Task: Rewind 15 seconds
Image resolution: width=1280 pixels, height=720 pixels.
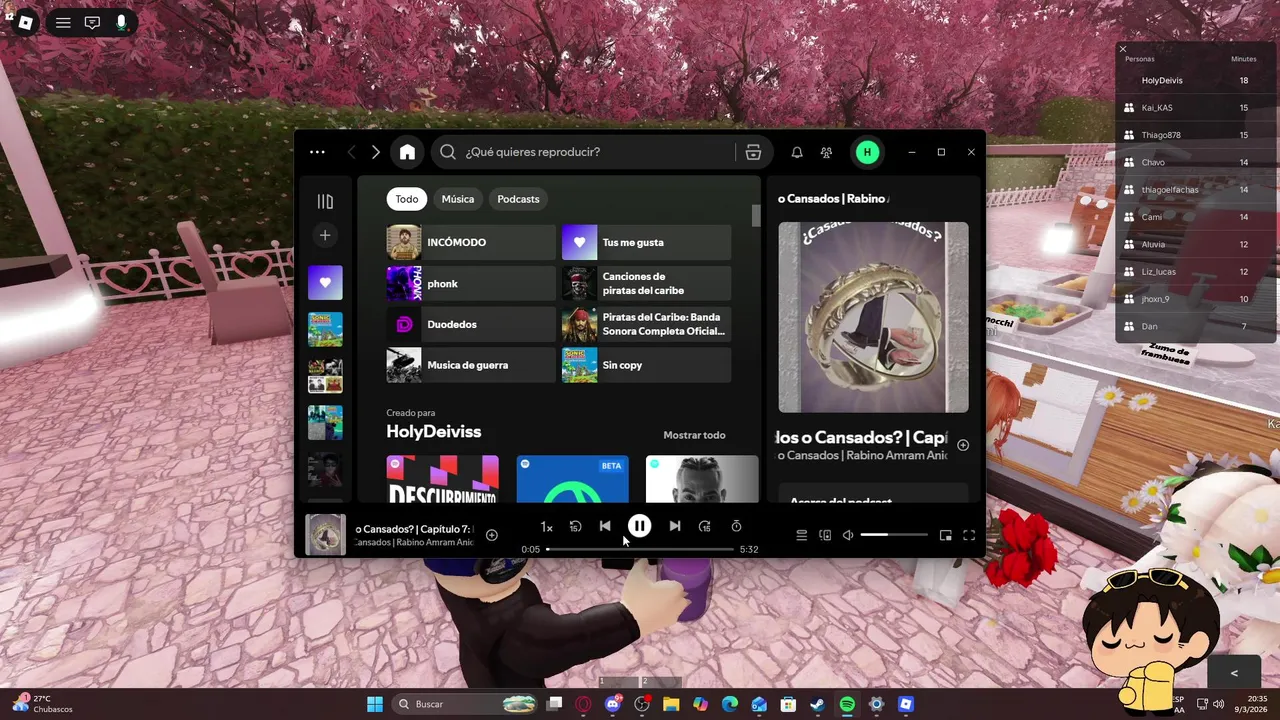Action: 575,526
